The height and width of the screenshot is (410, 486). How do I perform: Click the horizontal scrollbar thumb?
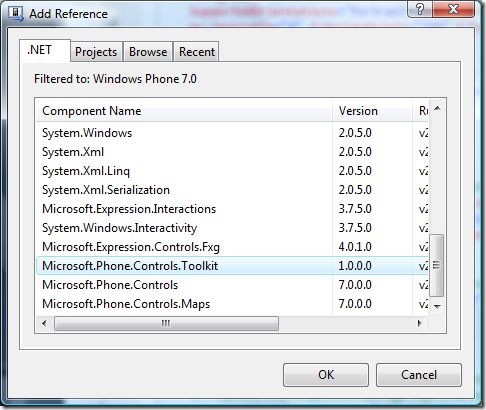pos(166,323)
